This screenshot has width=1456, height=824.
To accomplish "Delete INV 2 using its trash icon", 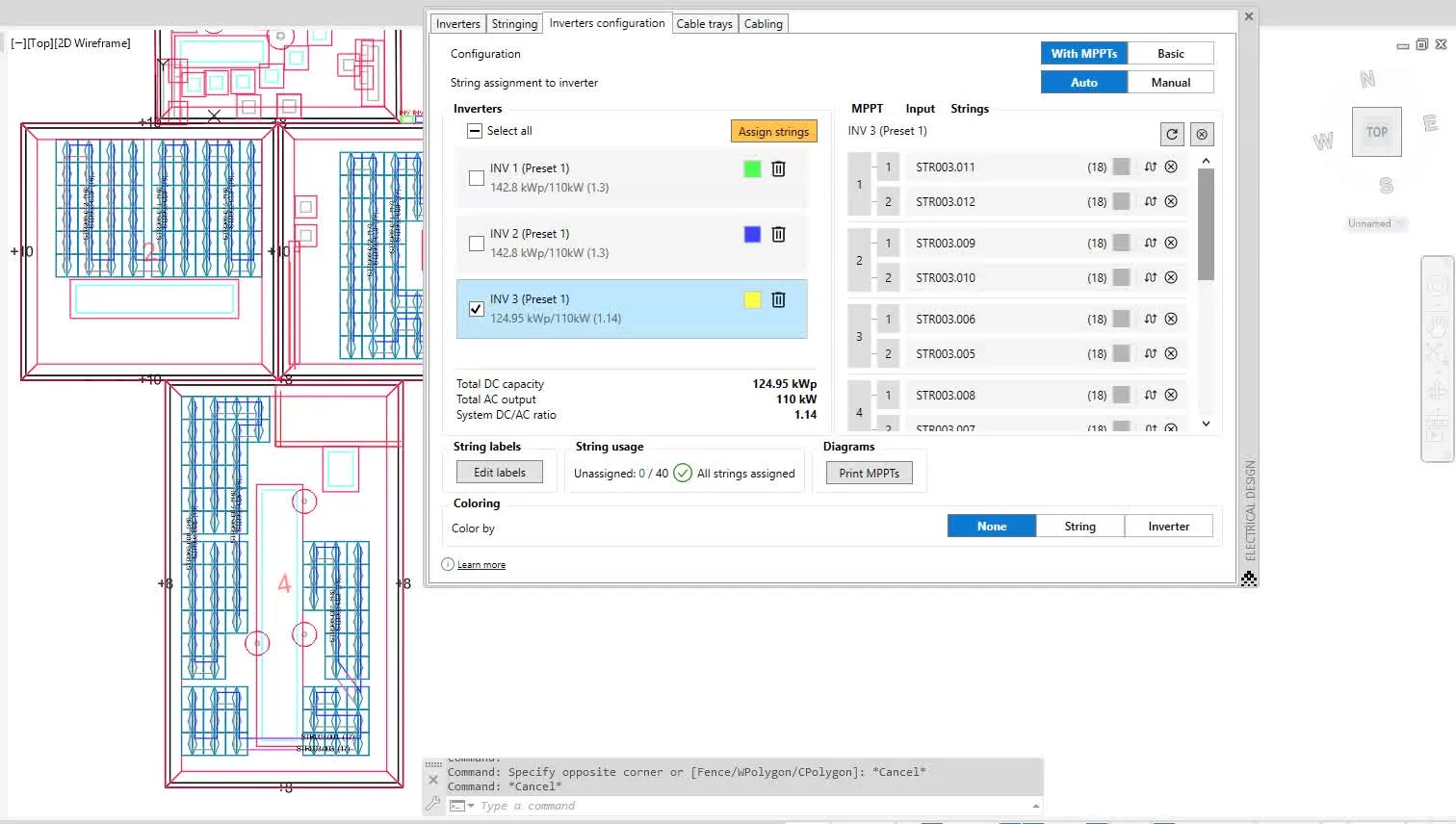I will pyautogui.click(x=778, y=234).
